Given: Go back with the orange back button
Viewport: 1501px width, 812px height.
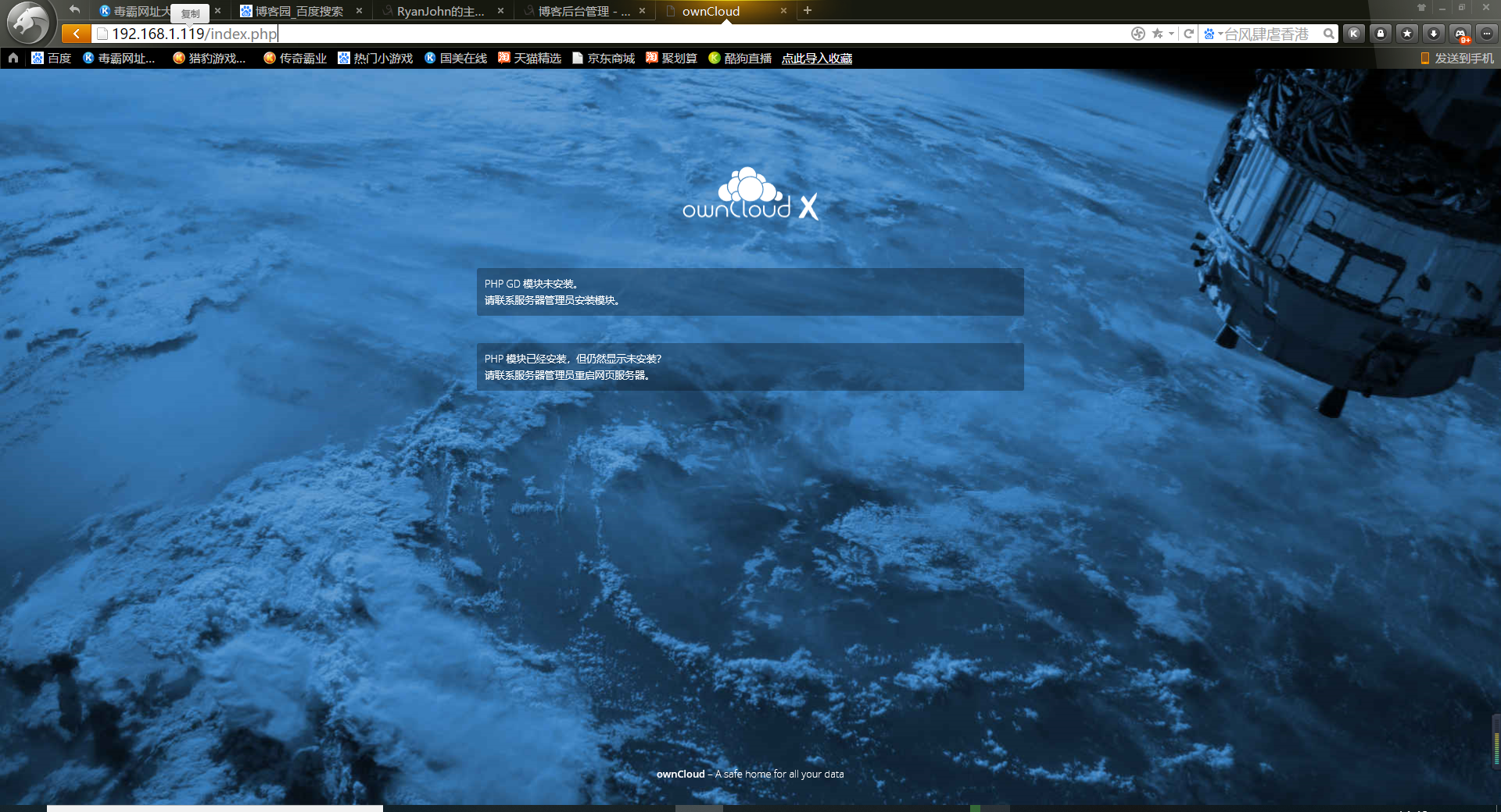Looking at the screenshot, I should point(76,34).
